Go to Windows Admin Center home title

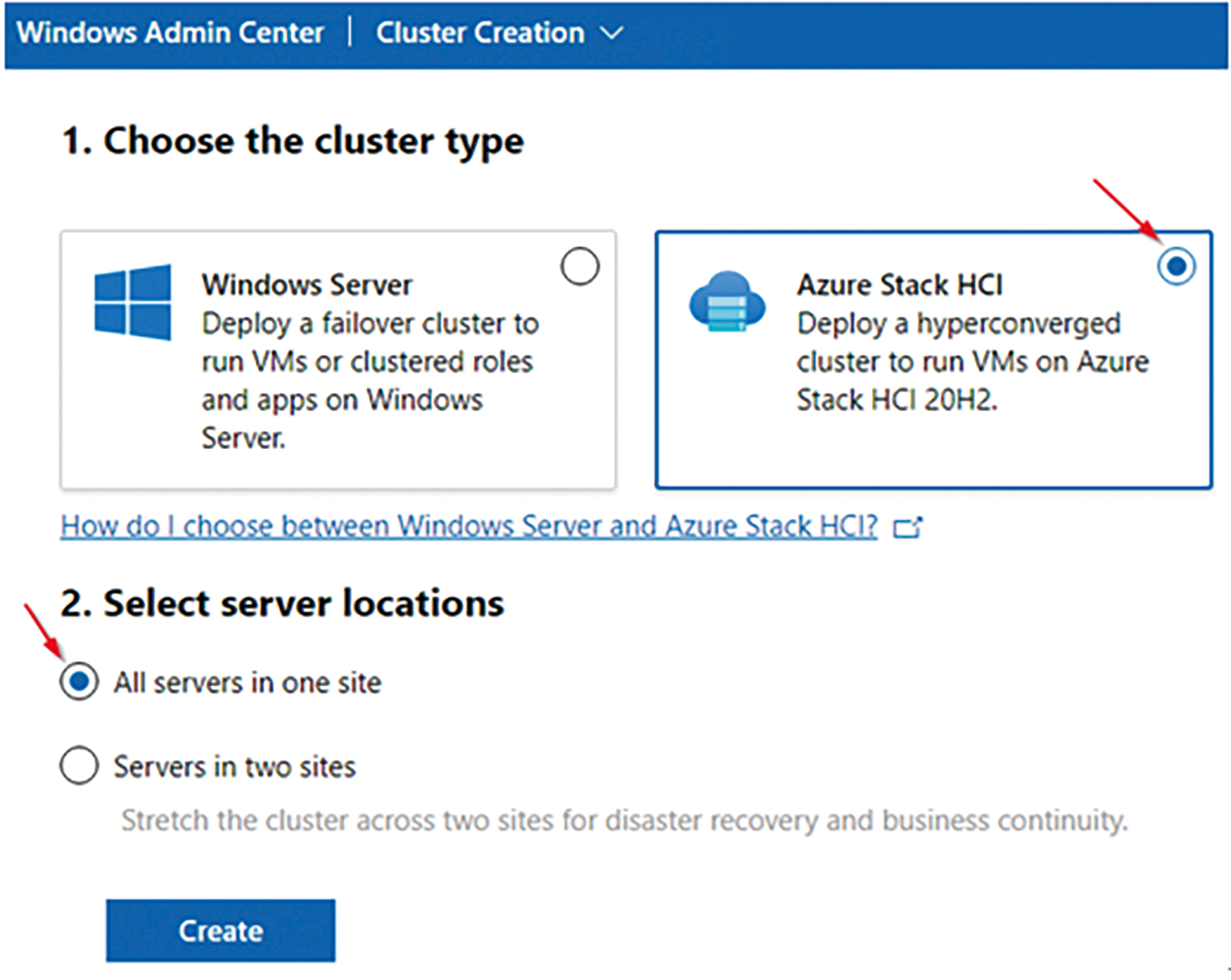point(170,32)
